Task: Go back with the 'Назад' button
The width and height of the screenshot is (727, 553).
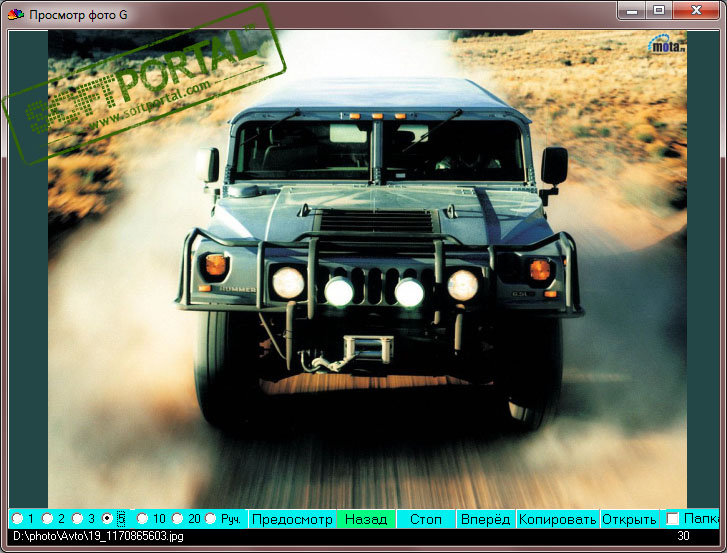Action: tap(366, 519)
